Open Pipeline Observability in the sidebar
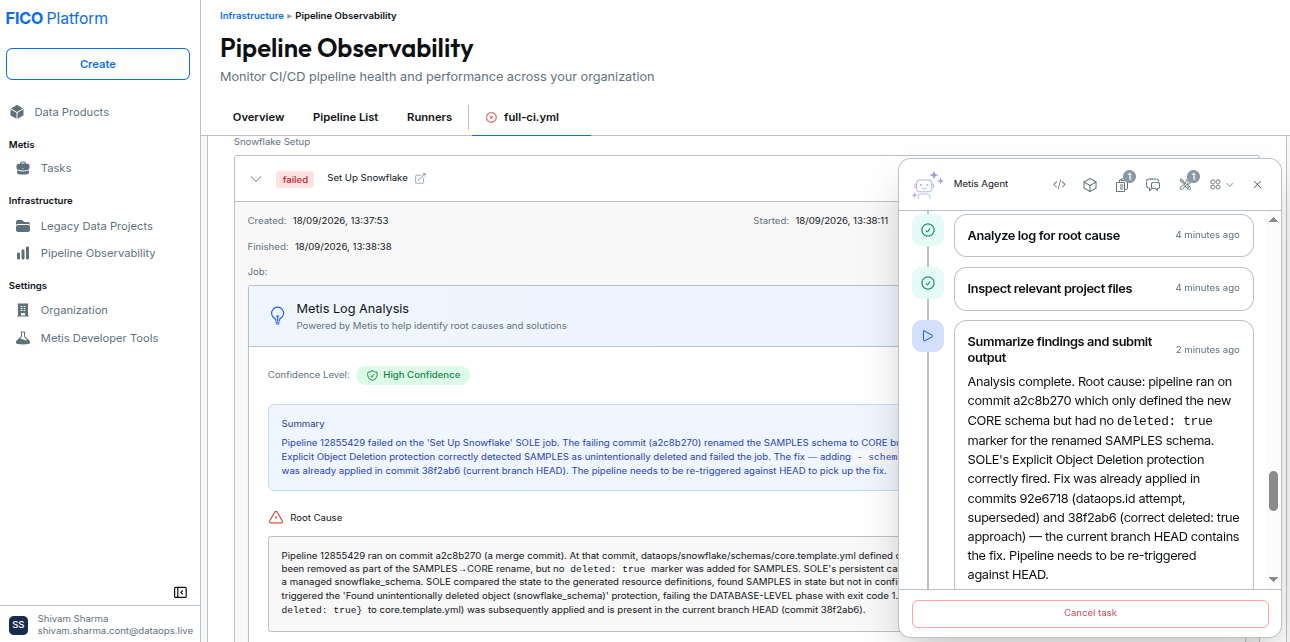The width and height of the screenshot is (1290, 642). pyautogui.click(x=98, y=253)
